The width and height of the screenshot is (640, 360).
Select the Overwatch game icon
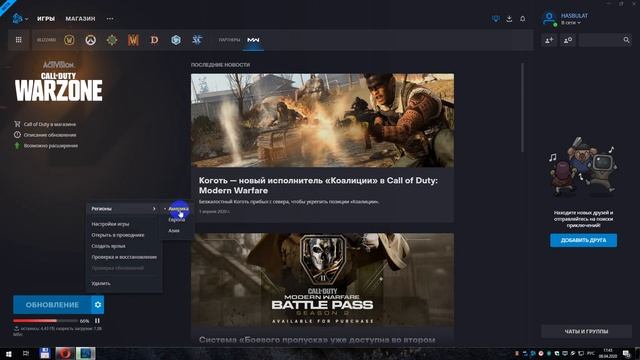91,40
